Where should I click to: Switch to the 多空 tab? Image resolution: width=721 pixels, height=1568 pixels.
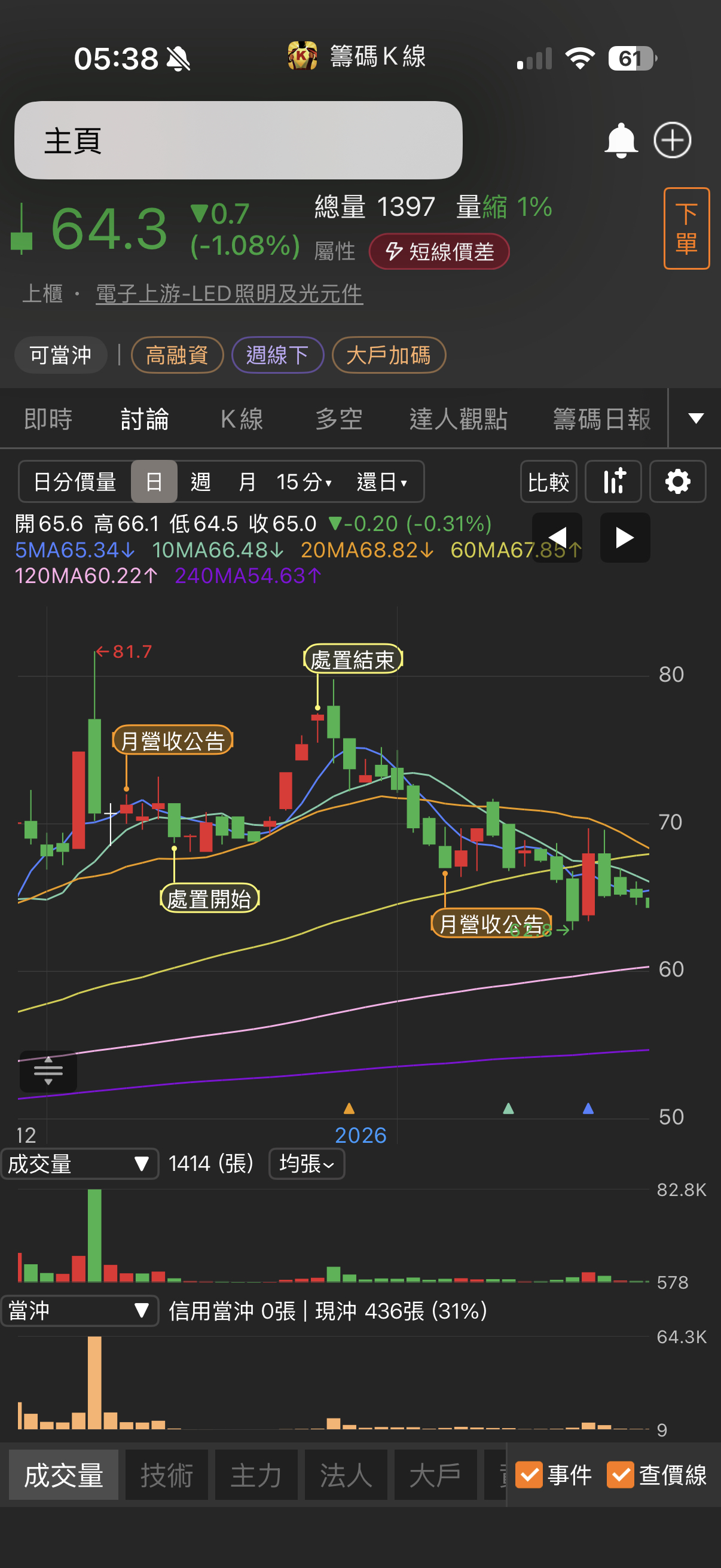(x=339, y=419)
